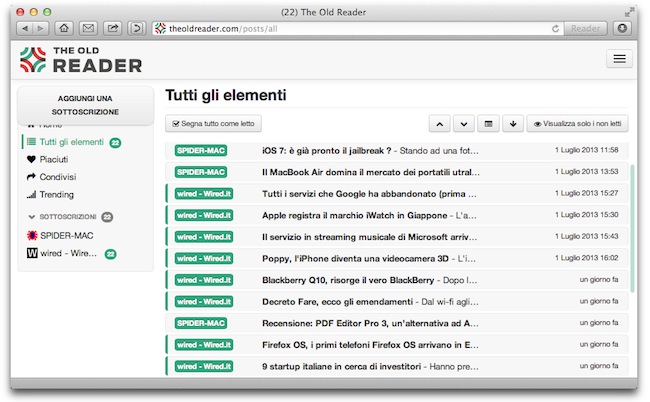650x402 pixels.
Task: Go to next item with down chevron
Action: 464,124
